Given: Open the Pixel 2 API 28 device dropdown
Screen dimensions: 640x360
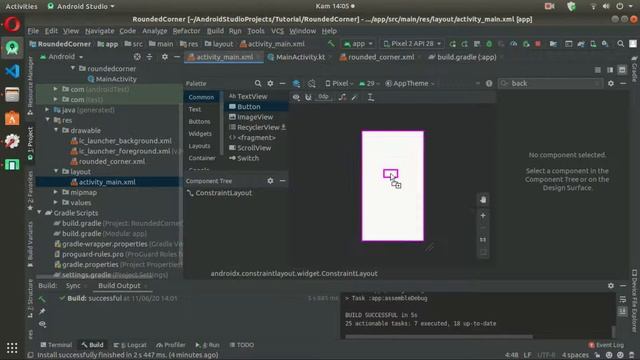Looking at the screenshot, I should (x=411, y=44).
